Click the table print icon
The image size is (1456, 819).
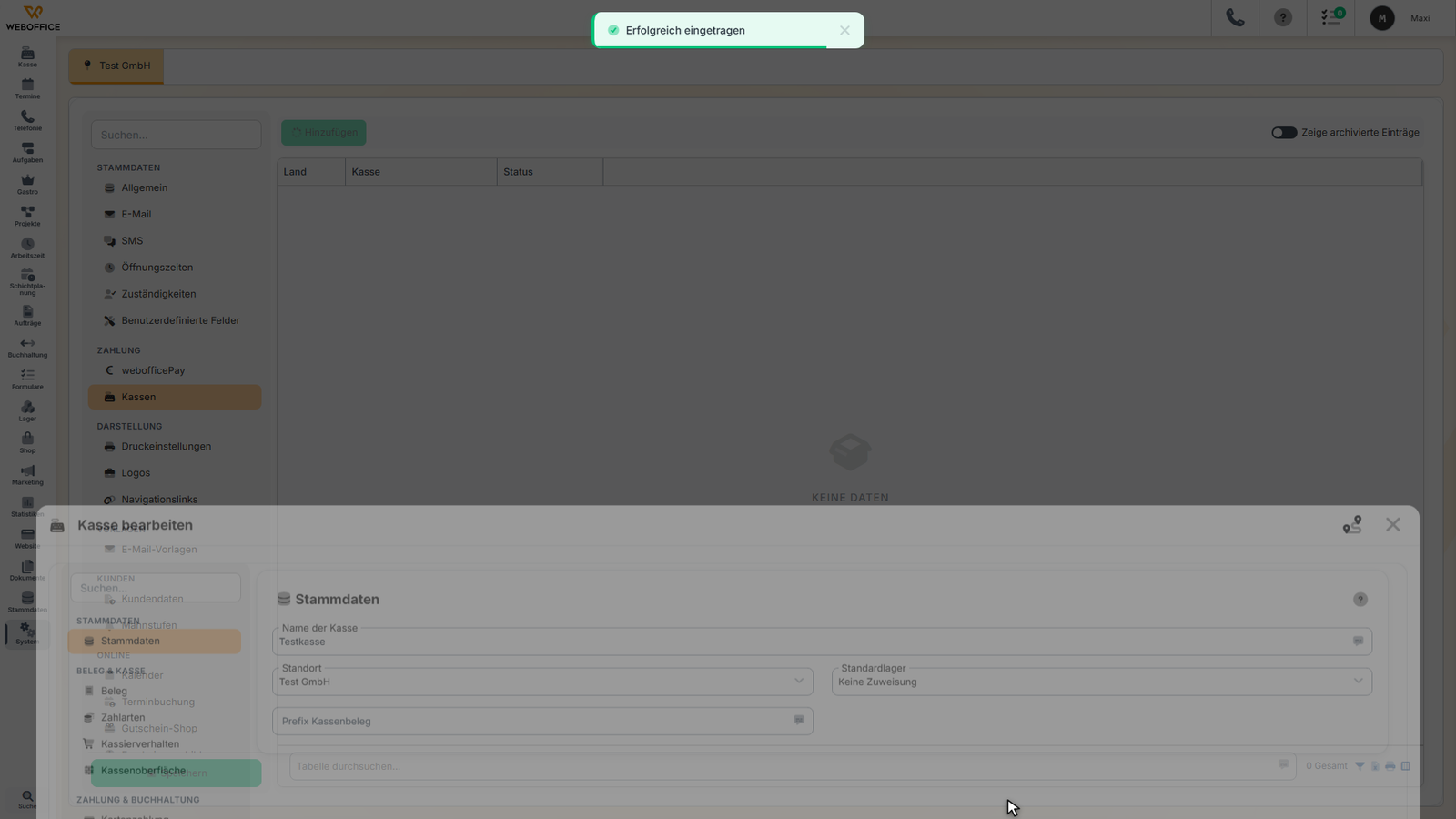tap(1390, 766)
